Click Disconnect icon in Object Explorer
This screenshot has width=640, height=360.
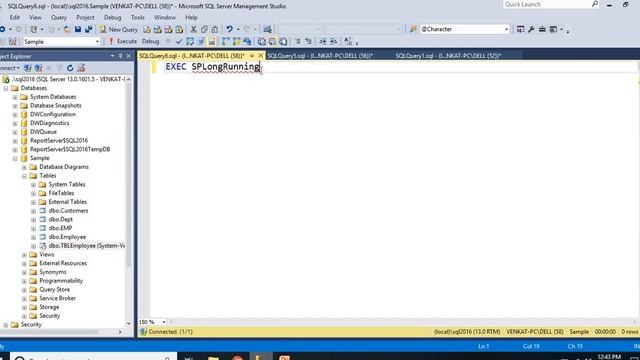coord(38,68)
